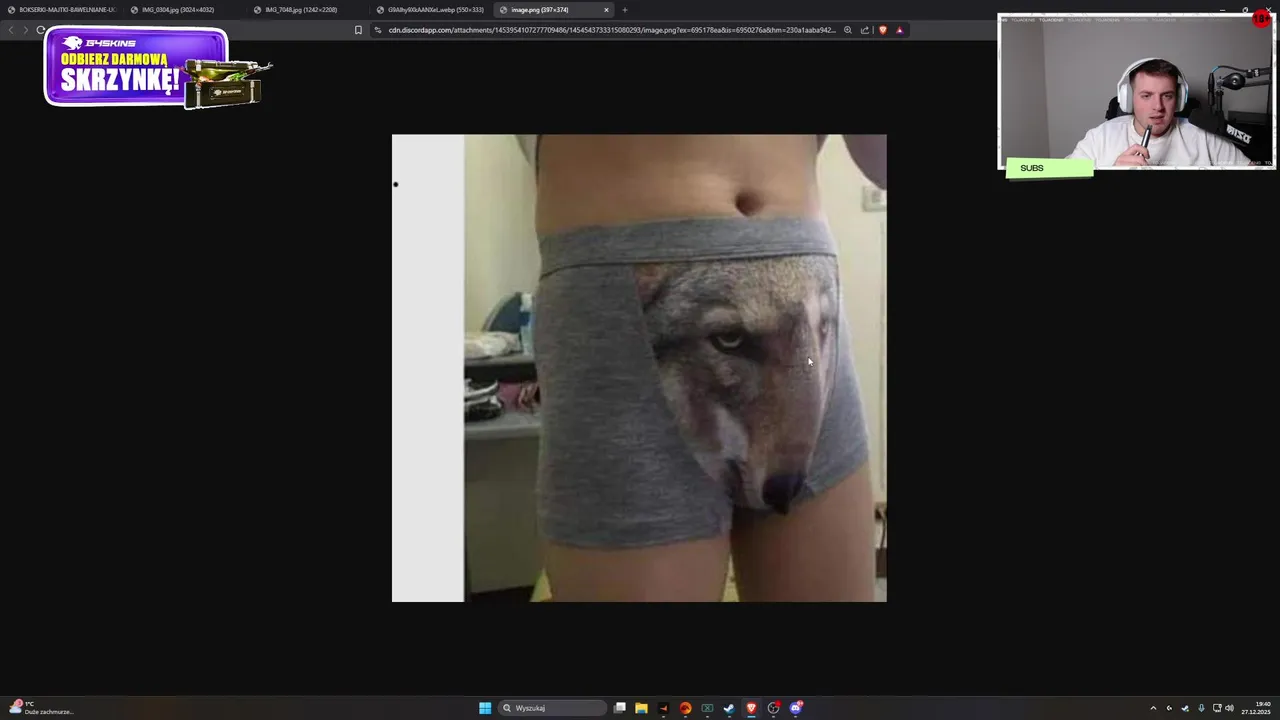Open Task View on the taskbar
Image resolution: width=1280 pixels, height=720 pixels.
620,708
